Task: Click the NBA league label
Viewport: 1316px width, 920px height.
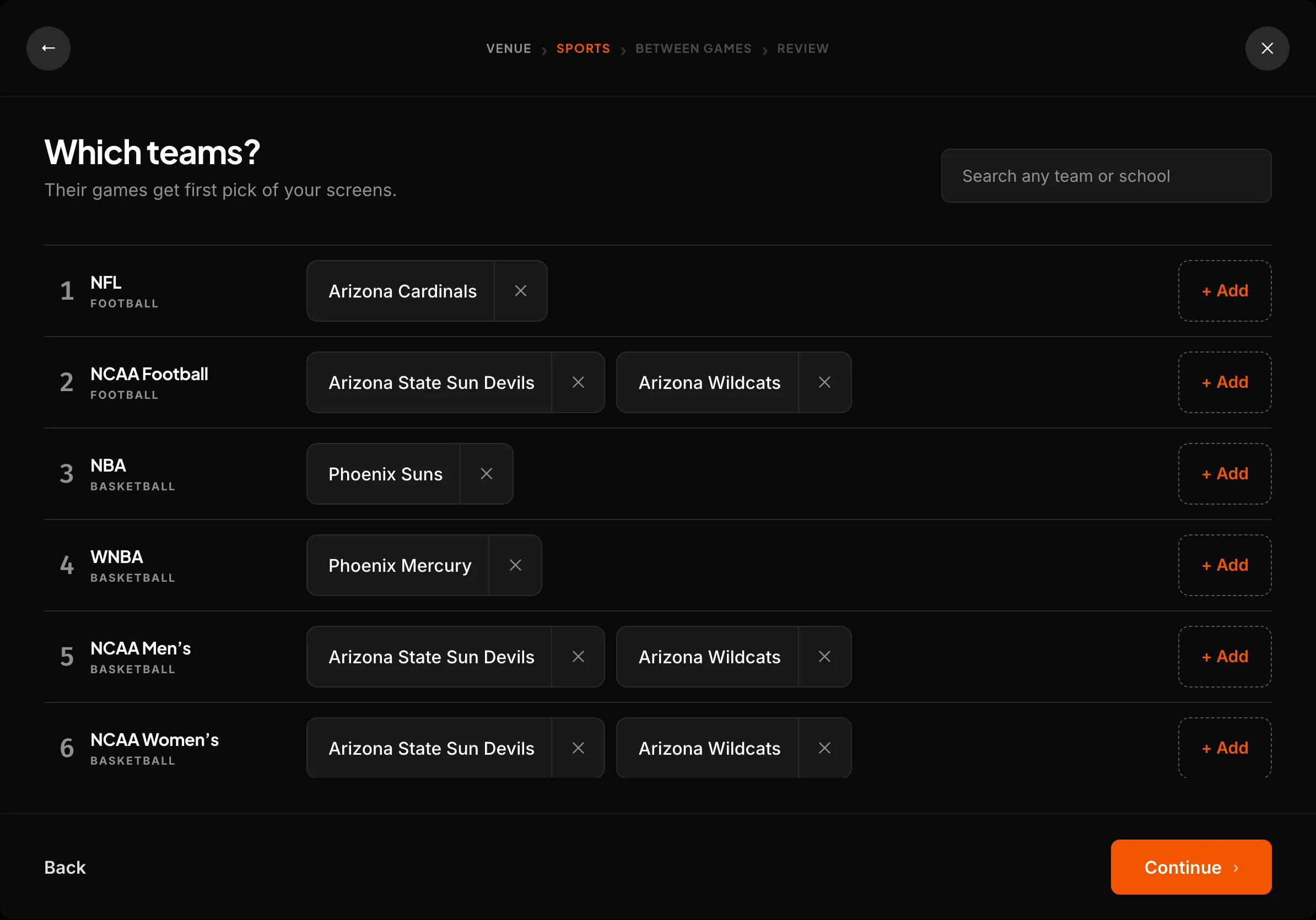Action: tap(109, 465)
